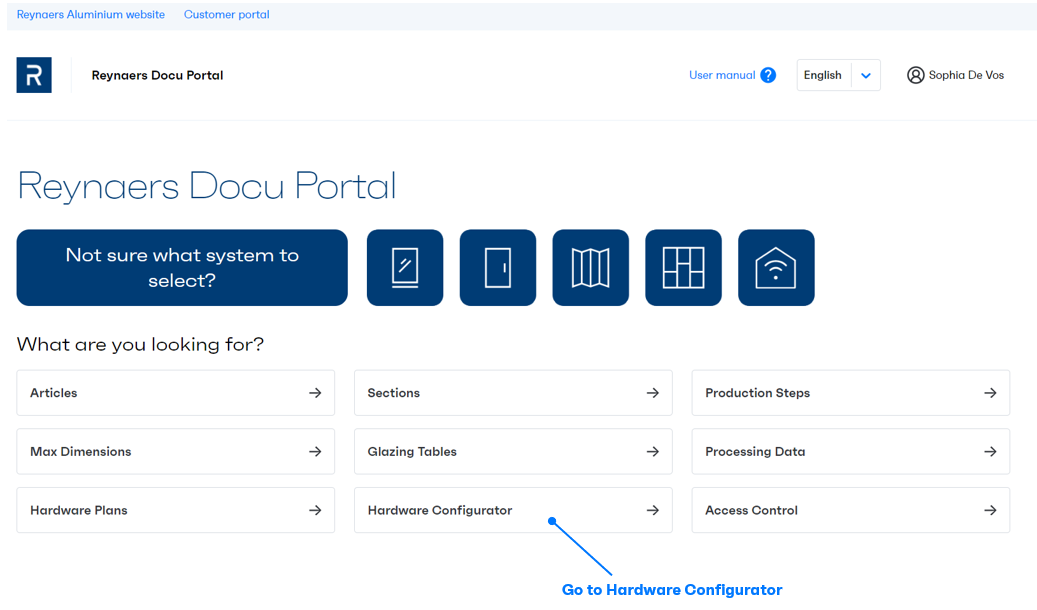Open the door systems icon tile
Viewport: 1037px width, 610px height.
(x=497, y=267)
